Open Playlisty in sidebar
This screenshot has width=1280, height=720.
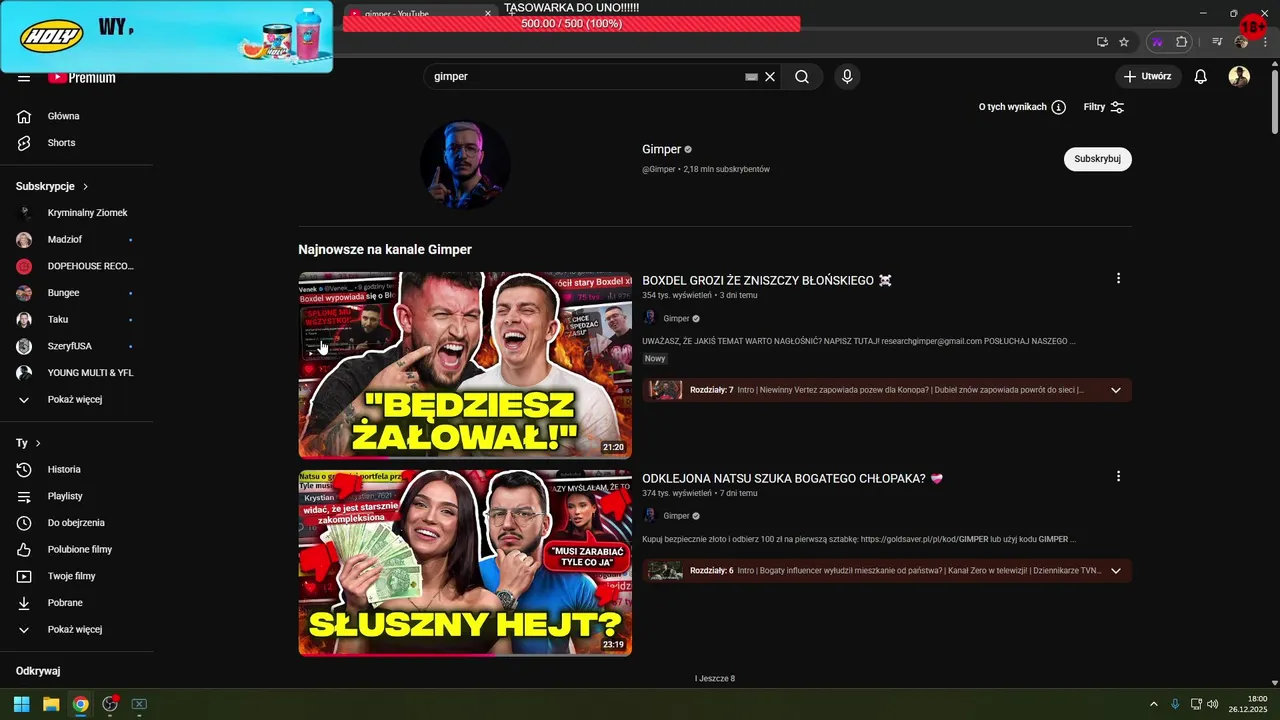[x=76, y=496]
